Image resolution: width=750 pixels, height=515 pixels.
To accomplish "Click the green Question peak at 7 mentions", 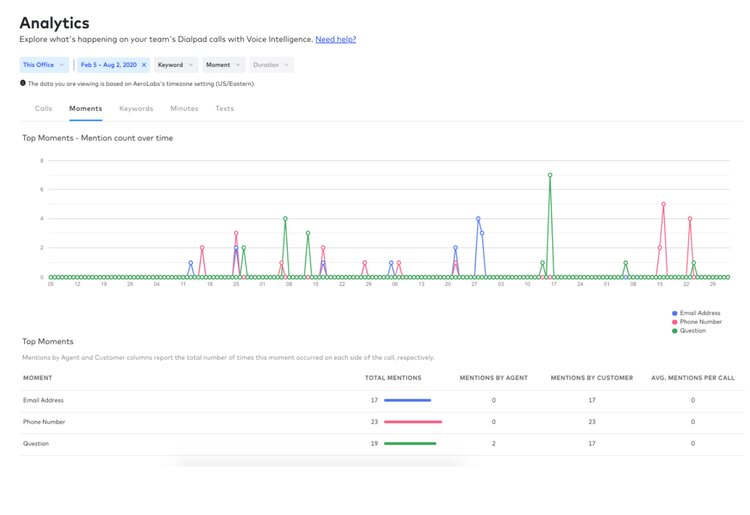I will click(550, 175).
